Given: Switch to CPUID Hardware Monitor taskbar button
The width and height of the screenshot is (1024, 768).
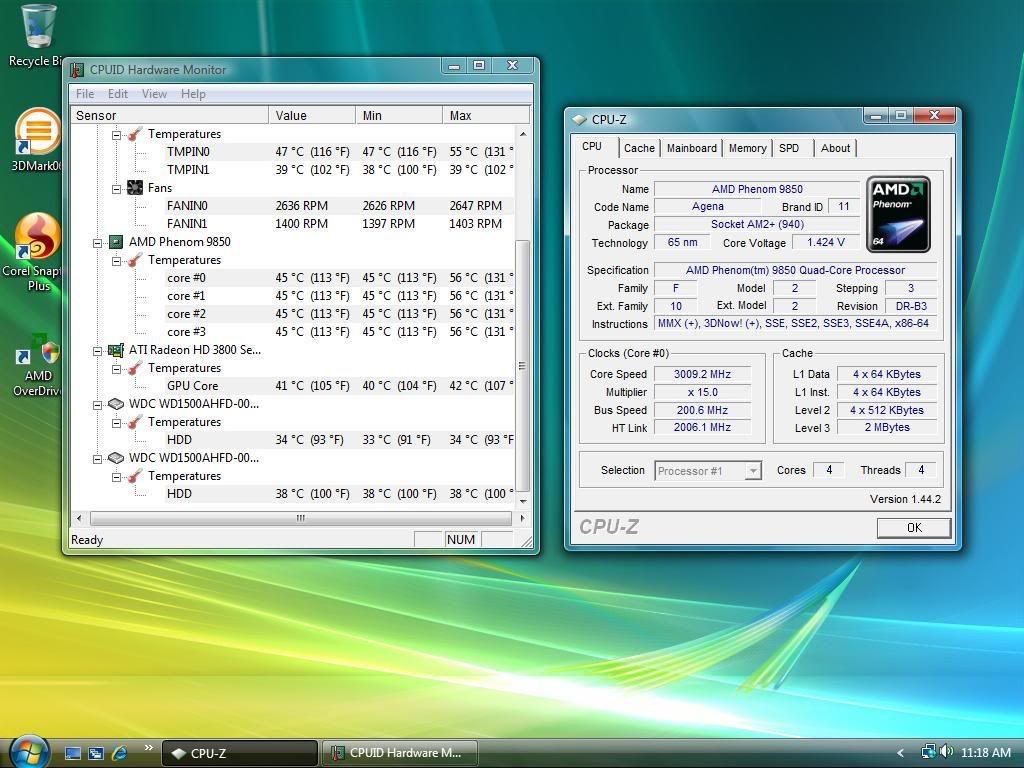Looking at the screenshot, I should [x=400, y=753].
